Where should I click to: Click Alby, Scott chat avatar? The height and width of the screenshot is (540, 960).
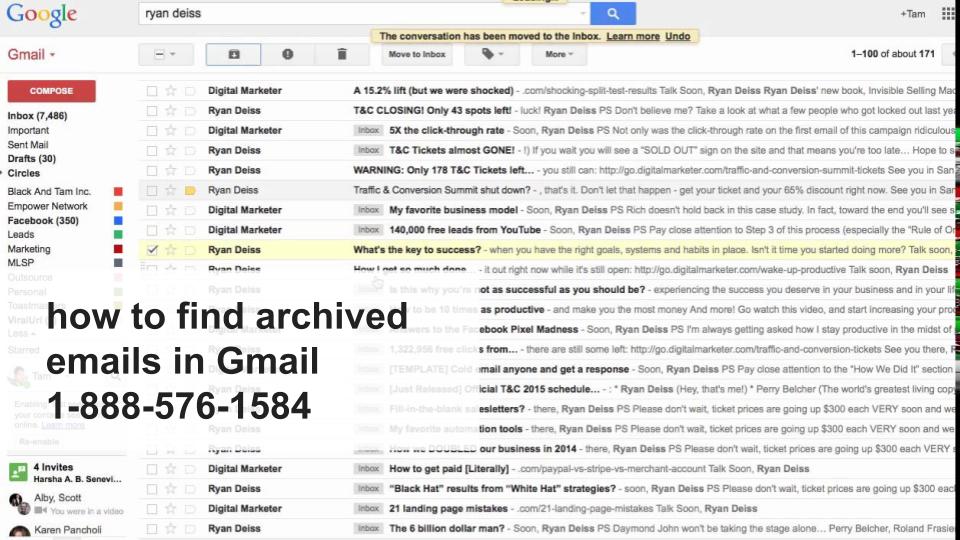[x=20, y=503]
